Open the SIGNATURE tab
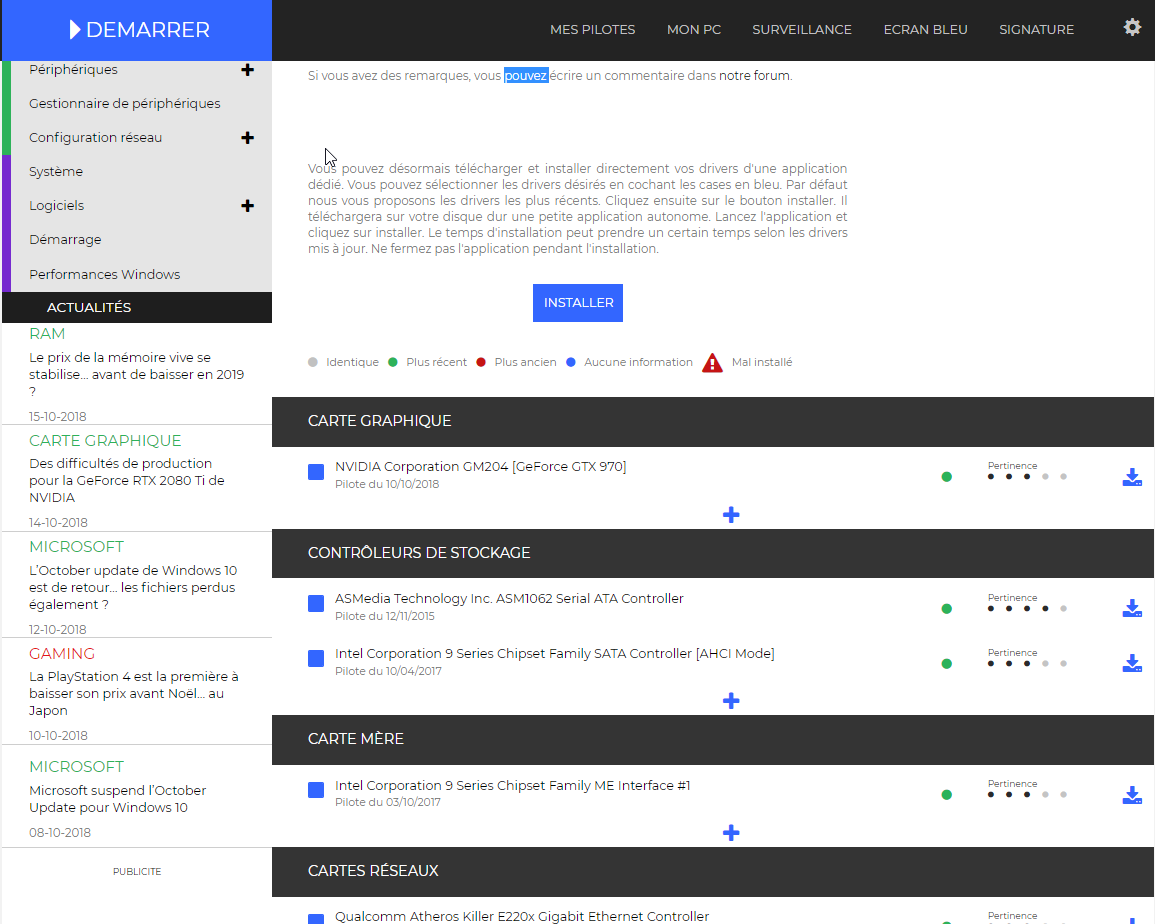Image resolution: width=1155 pixels, height=924 pixels. click(1036, 29)
